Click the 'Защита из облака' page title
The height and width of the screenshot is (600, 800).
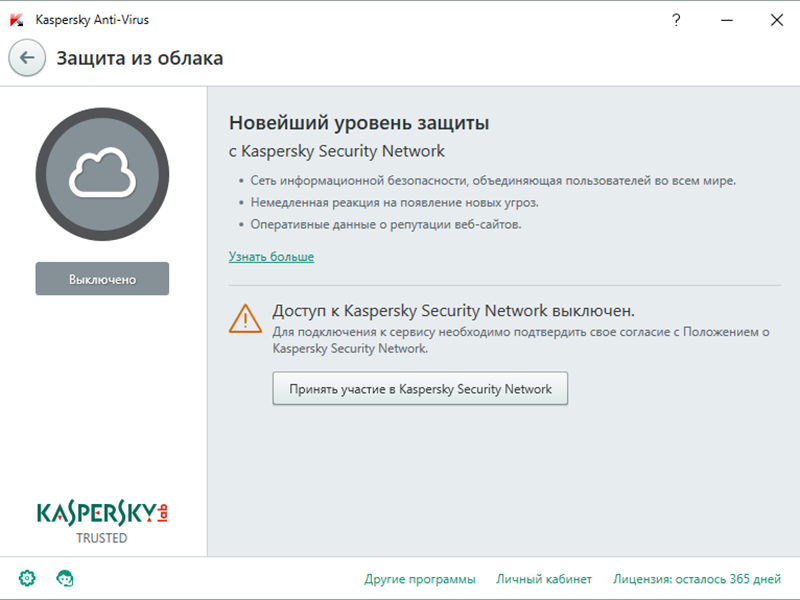tap(139, 58)
